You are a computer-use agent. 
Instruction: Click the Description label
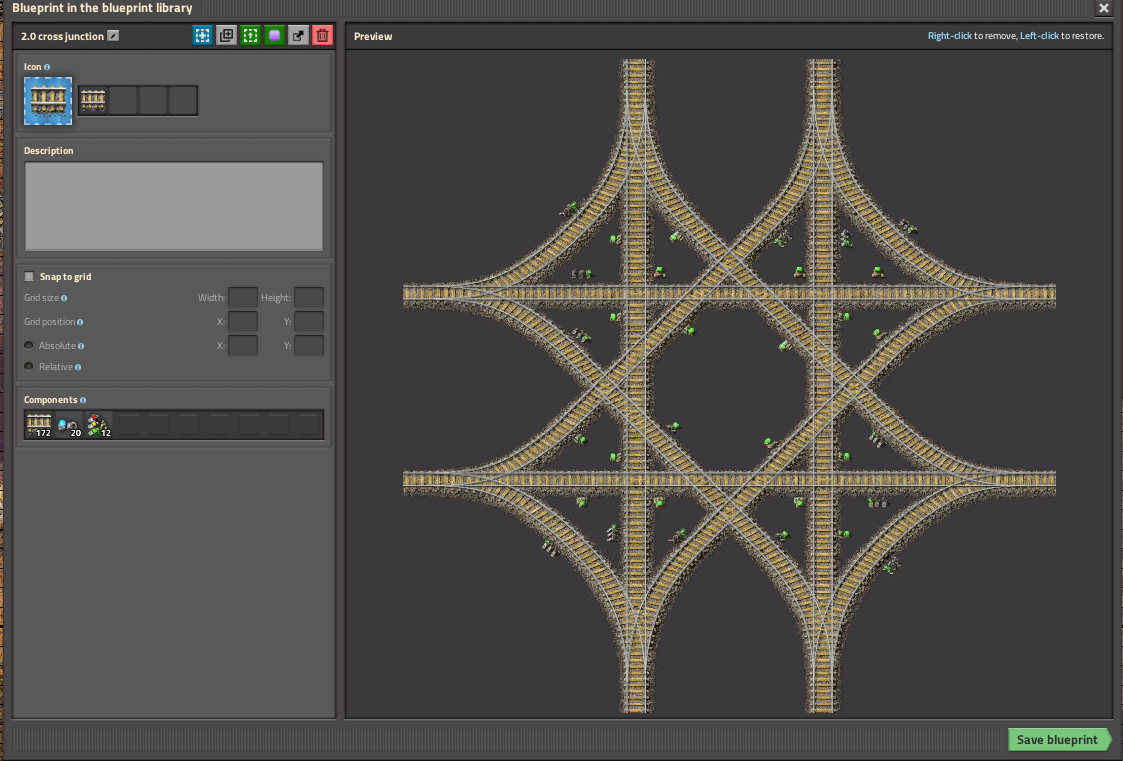coord(49,151)
